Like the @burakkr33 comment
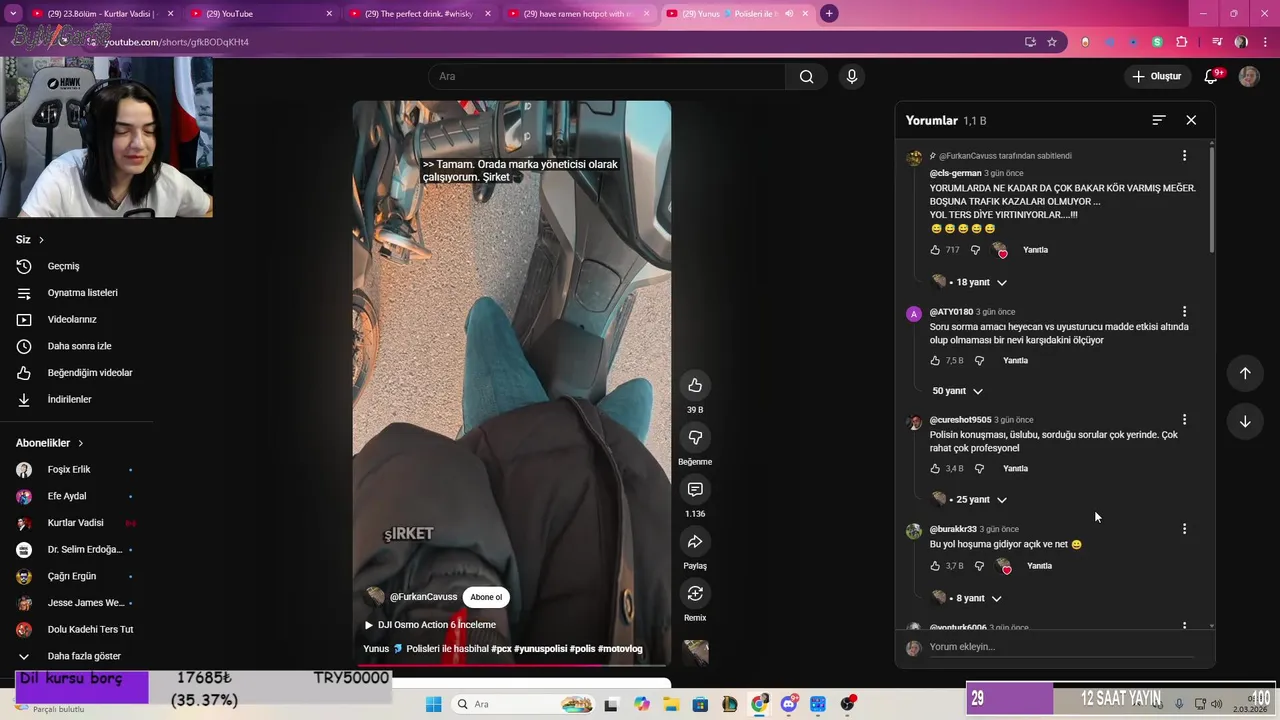Image resolution: width=1280 pixels, height=720 pixels. [x=936, y=566]
